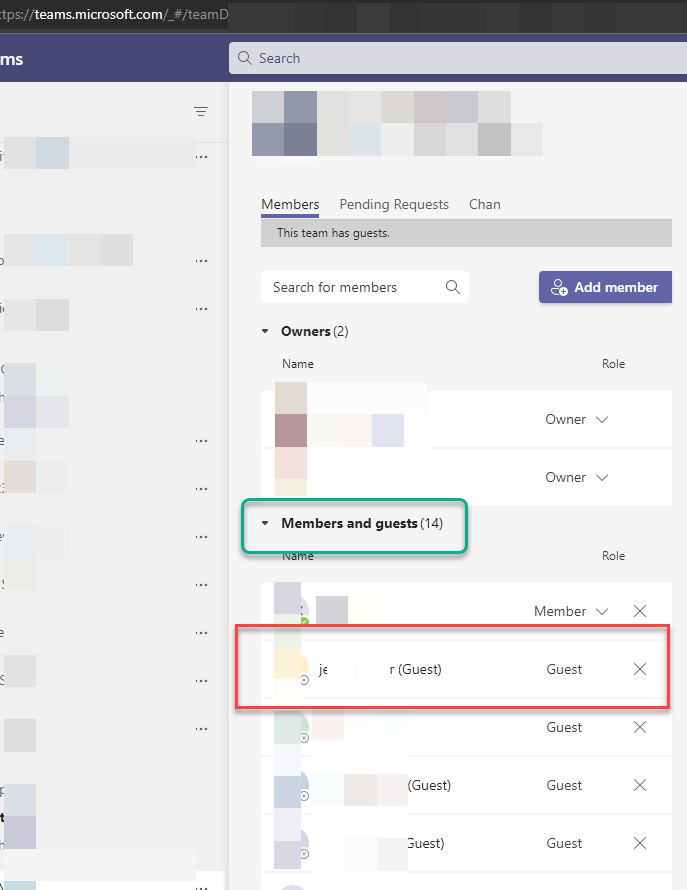Image resolution: width=687 pixels, height=890 pixels.
Task: Click the X for the third listed guest
Action: pos(640,785)
